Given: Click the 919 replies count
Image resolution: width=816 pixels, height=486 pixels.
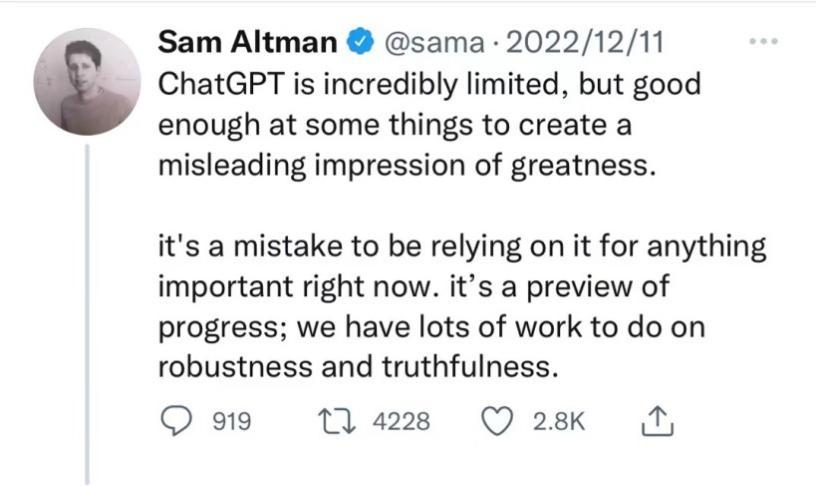Looking at the screenshot, I should (233, 422).
